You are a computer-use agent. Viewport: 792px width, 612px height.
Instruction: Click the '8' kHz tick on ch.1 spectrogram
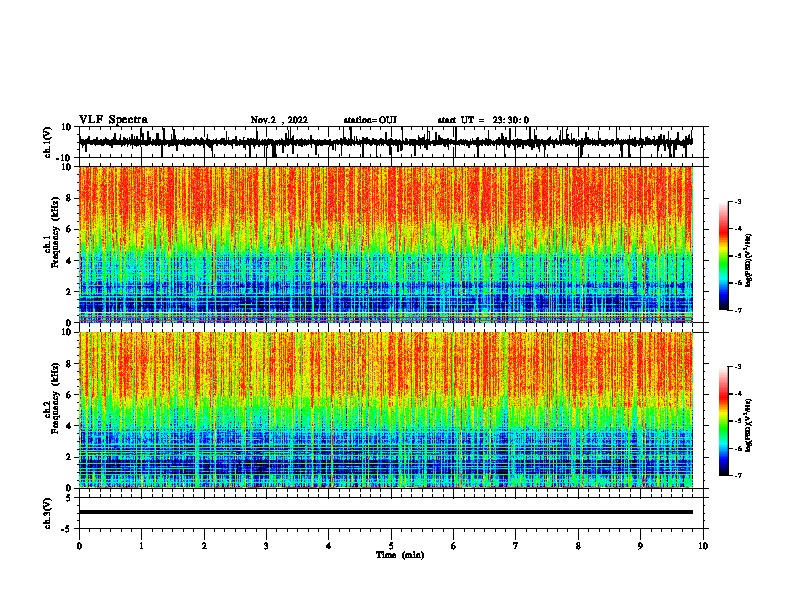69,198
